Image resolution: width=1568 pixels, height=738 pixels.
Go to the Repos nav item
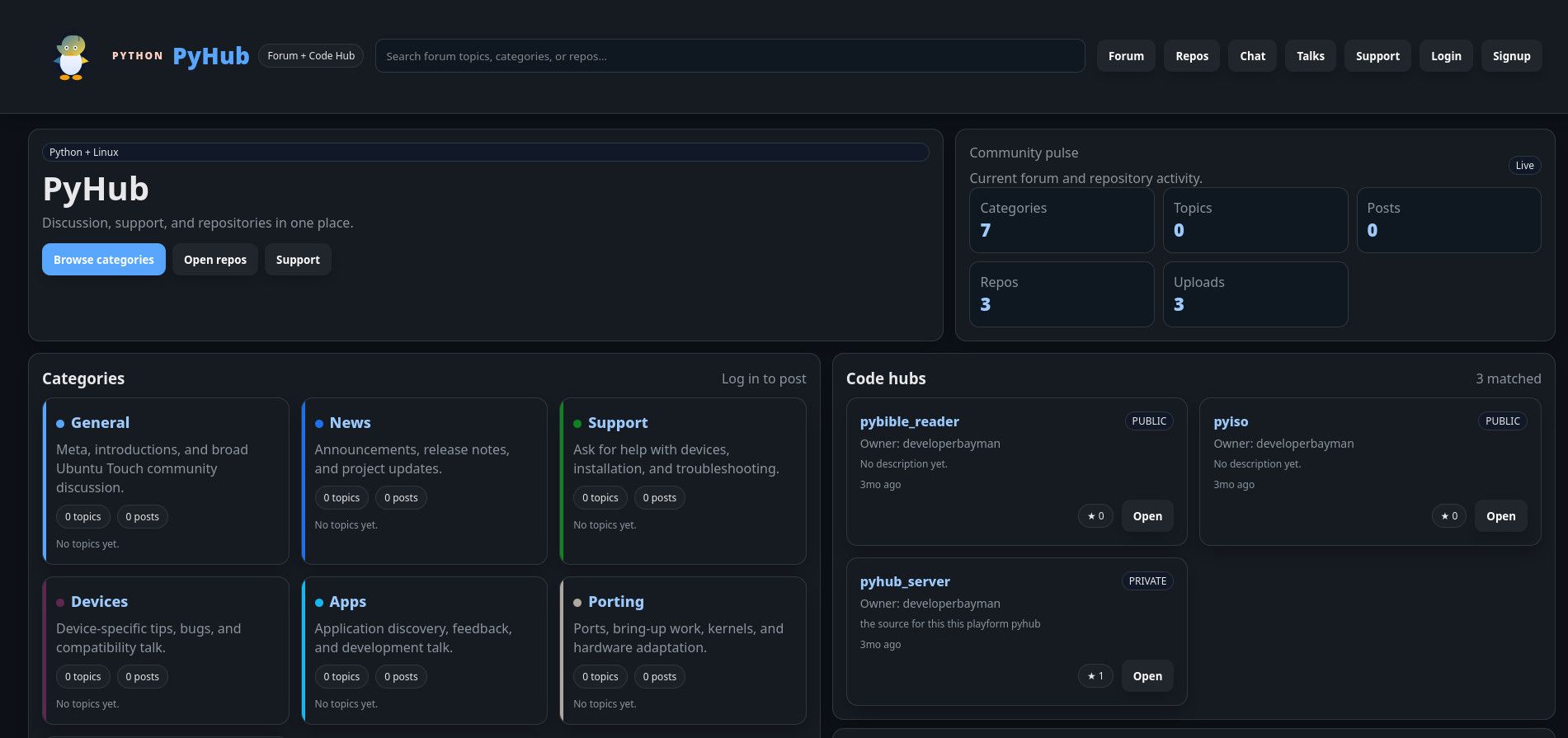click(x=1191, y=56)
